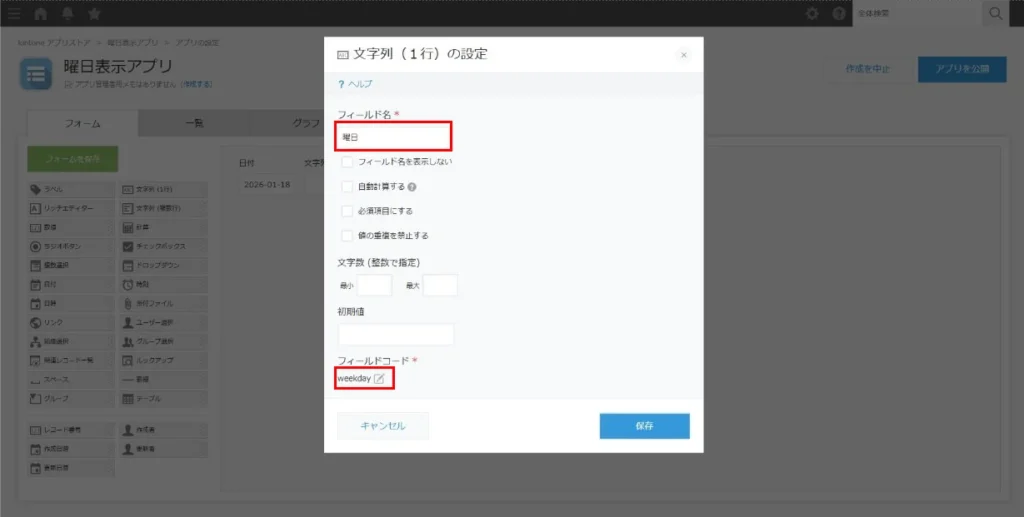Select the 更新者 field in palette

(x=164, y=449)
